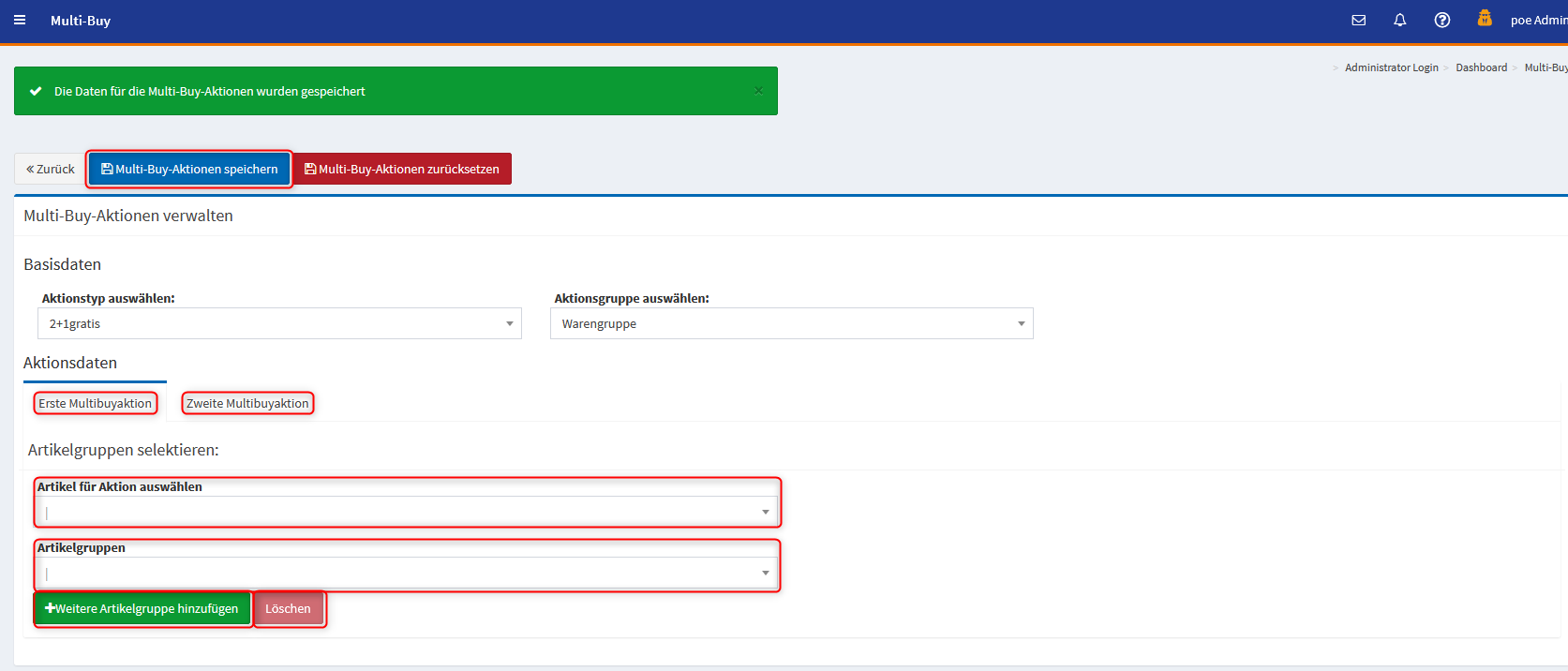Click the Zurück back button
The image size is (1568, 671).
point(51,169)
